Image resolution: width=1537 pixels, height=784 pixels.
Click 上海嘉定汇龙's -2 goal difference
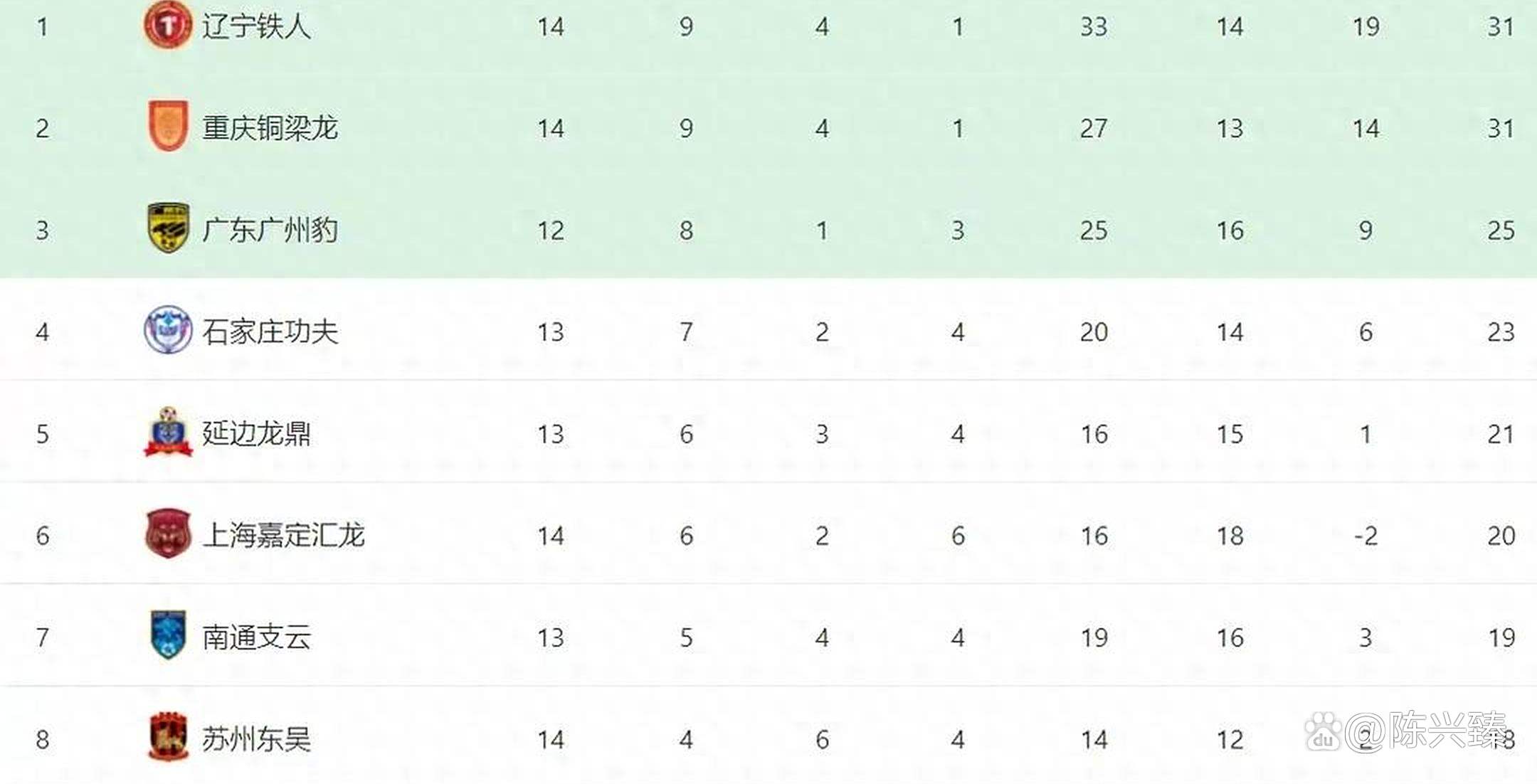click(1366, 535)
